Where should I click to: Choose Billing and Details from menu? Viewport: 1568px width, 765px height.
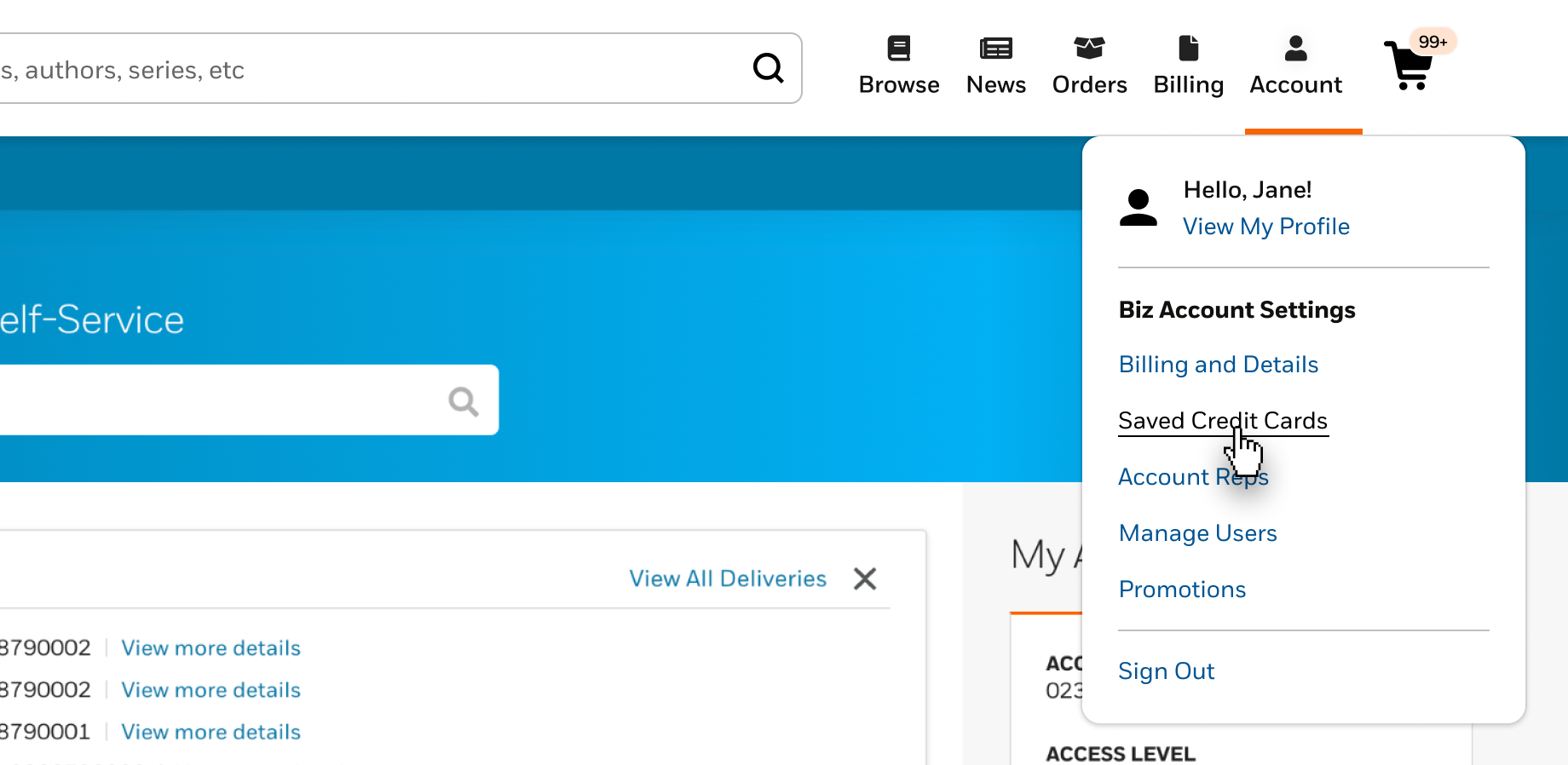(x=1218, y=365)
